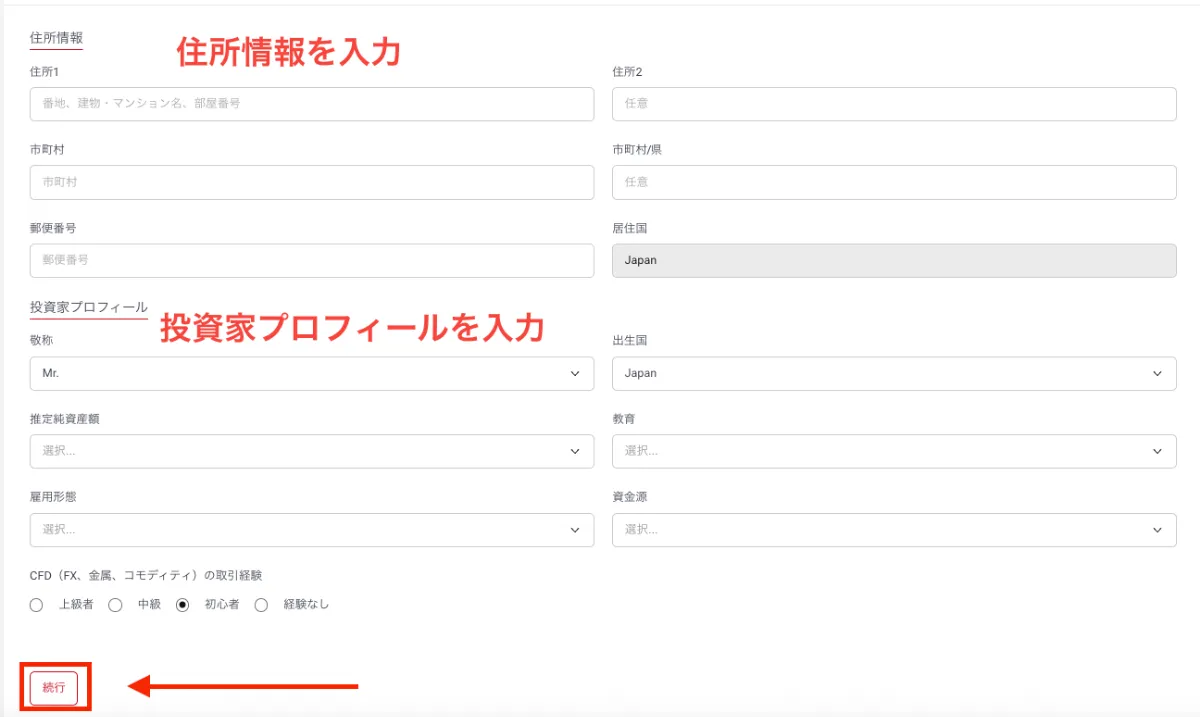
Task: Select the 経験なし trading experience radio button
Action: [261, 604]
